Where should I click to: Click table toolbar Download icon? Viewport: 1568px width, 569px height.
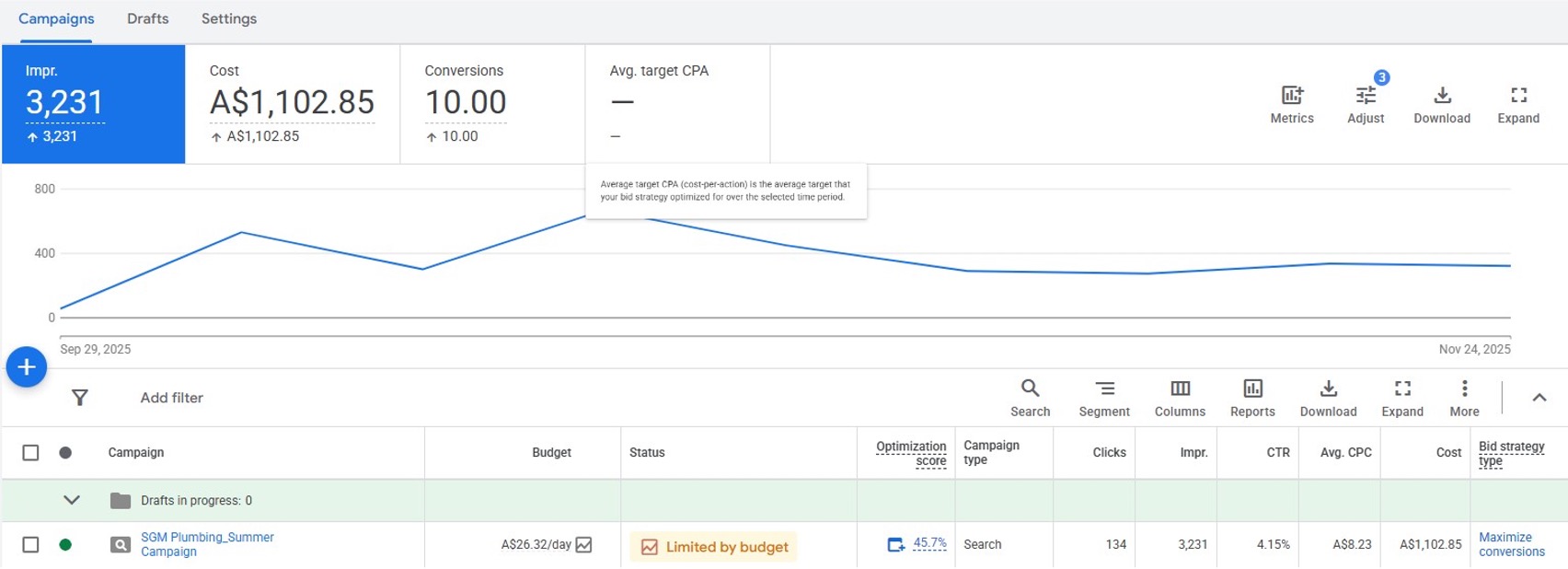click(1328, 389)
